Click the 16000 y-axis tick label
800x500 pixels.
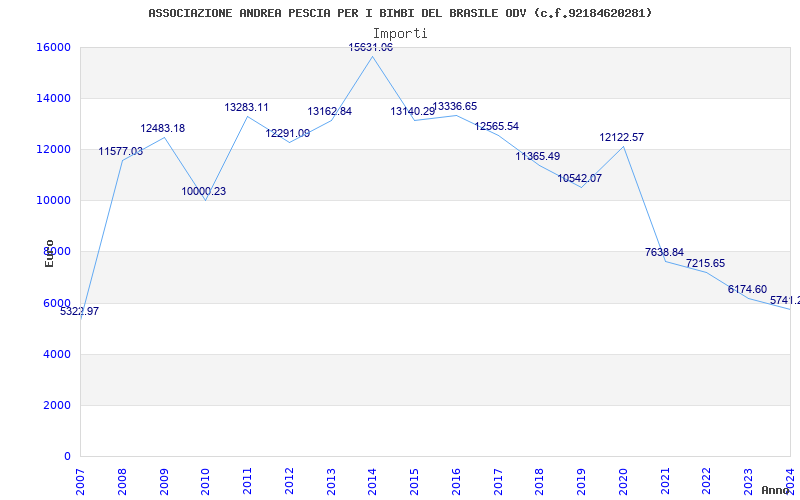pyautogui.click(x=53, y=47)
